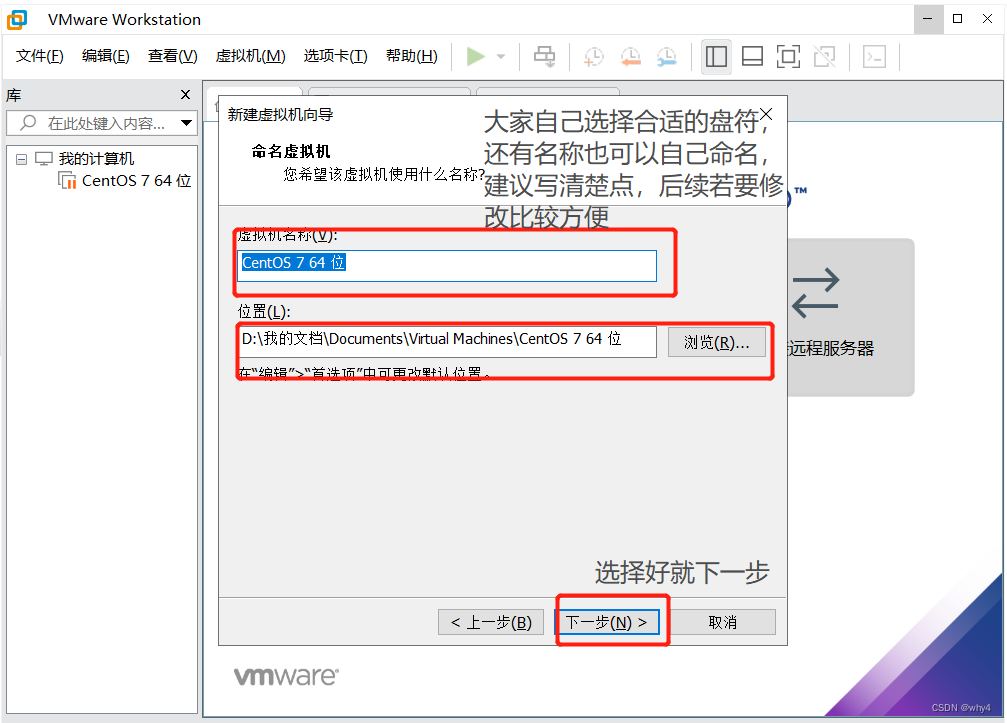
Task: Click the transfer arrows icon above 远程服务器
Action: 816,293
